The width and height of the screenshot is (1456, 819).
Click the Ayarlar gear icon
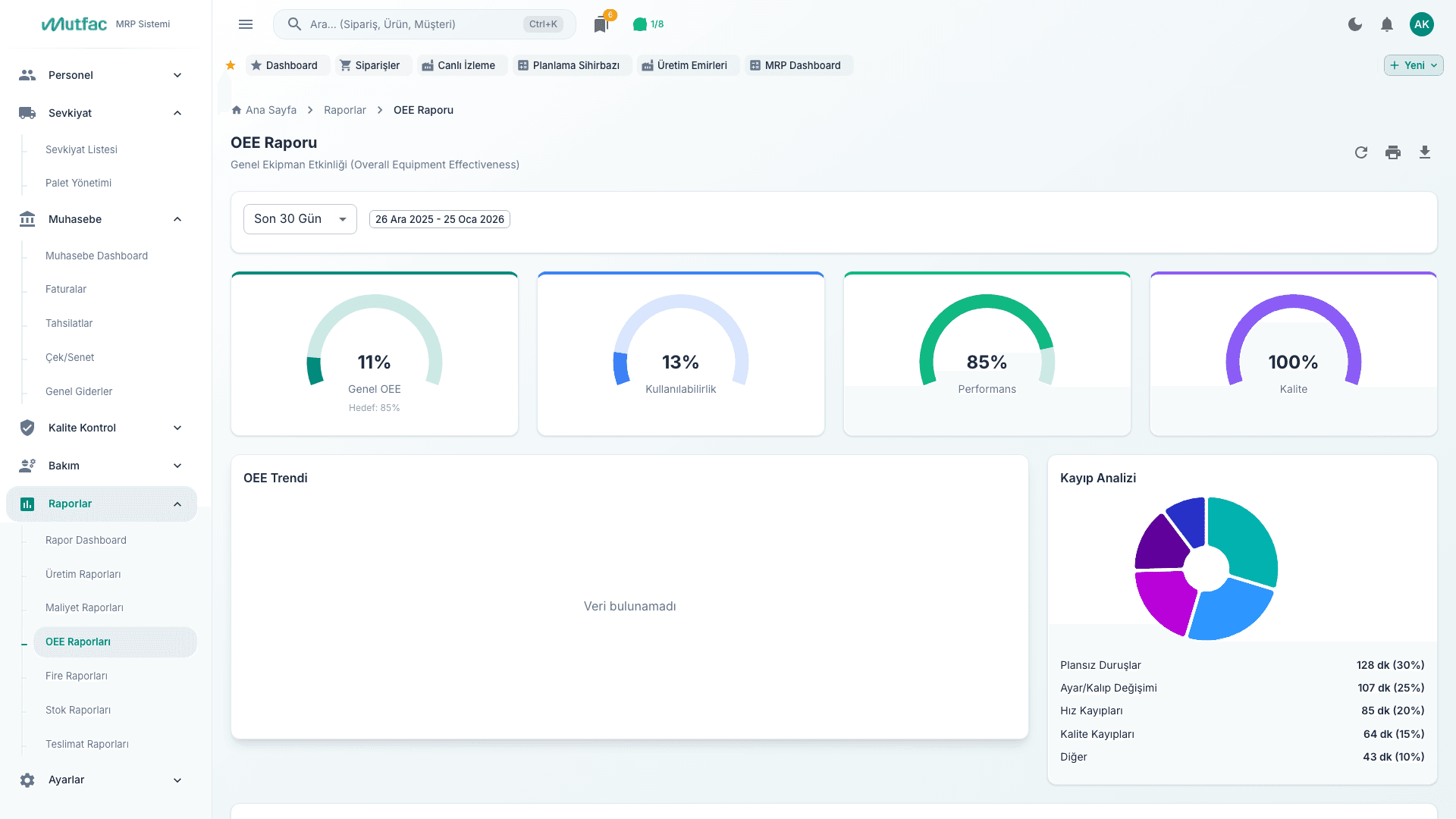coord(27,780)
